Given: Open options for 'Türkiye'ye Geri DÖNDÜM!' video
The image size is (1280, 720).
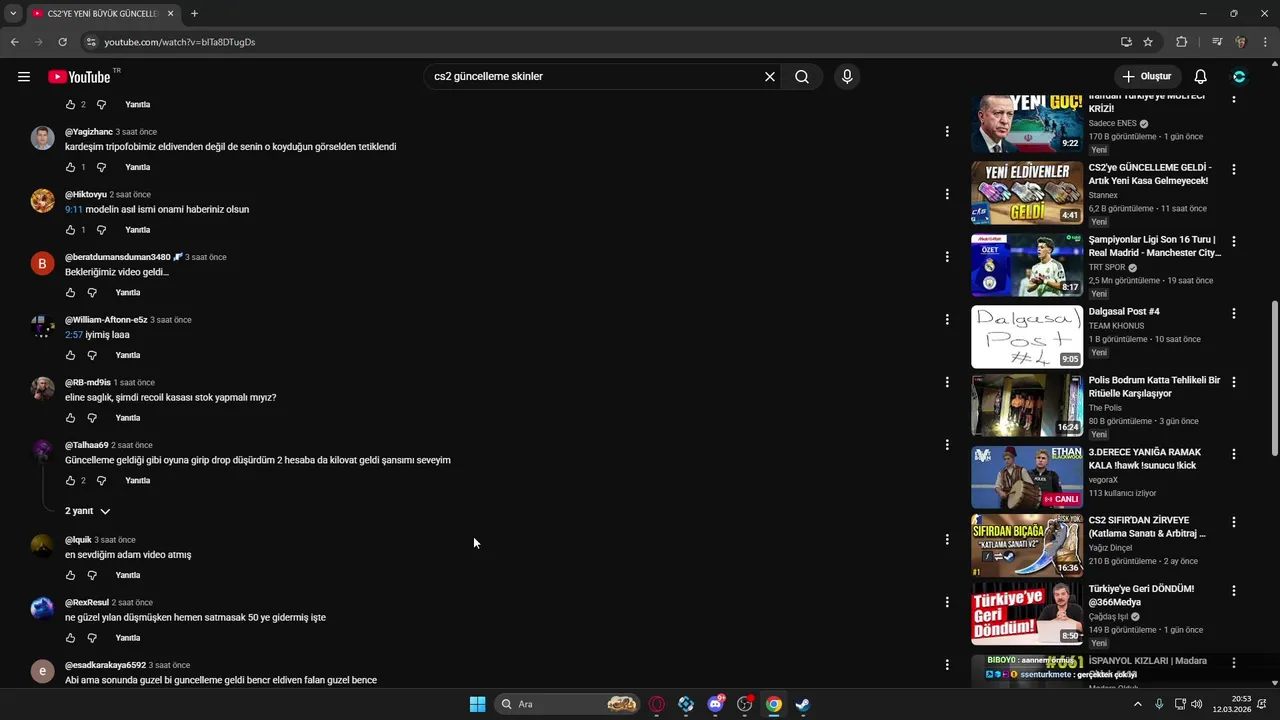Looking at the screenshot, I should tap(1233, 590).
